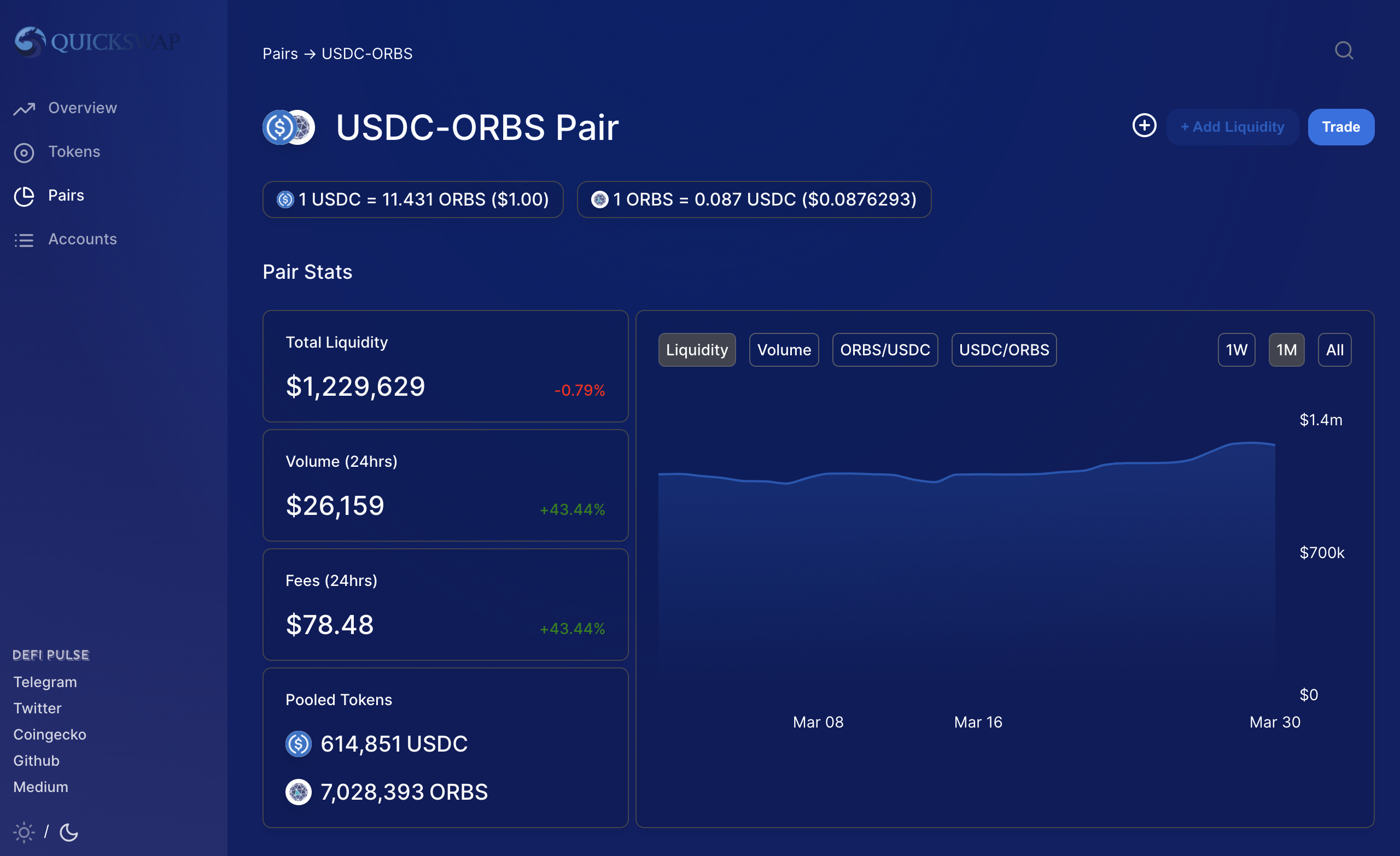Click the Mar 30 axis label
Viewport: 1400px width, 856px height.
1275,723
